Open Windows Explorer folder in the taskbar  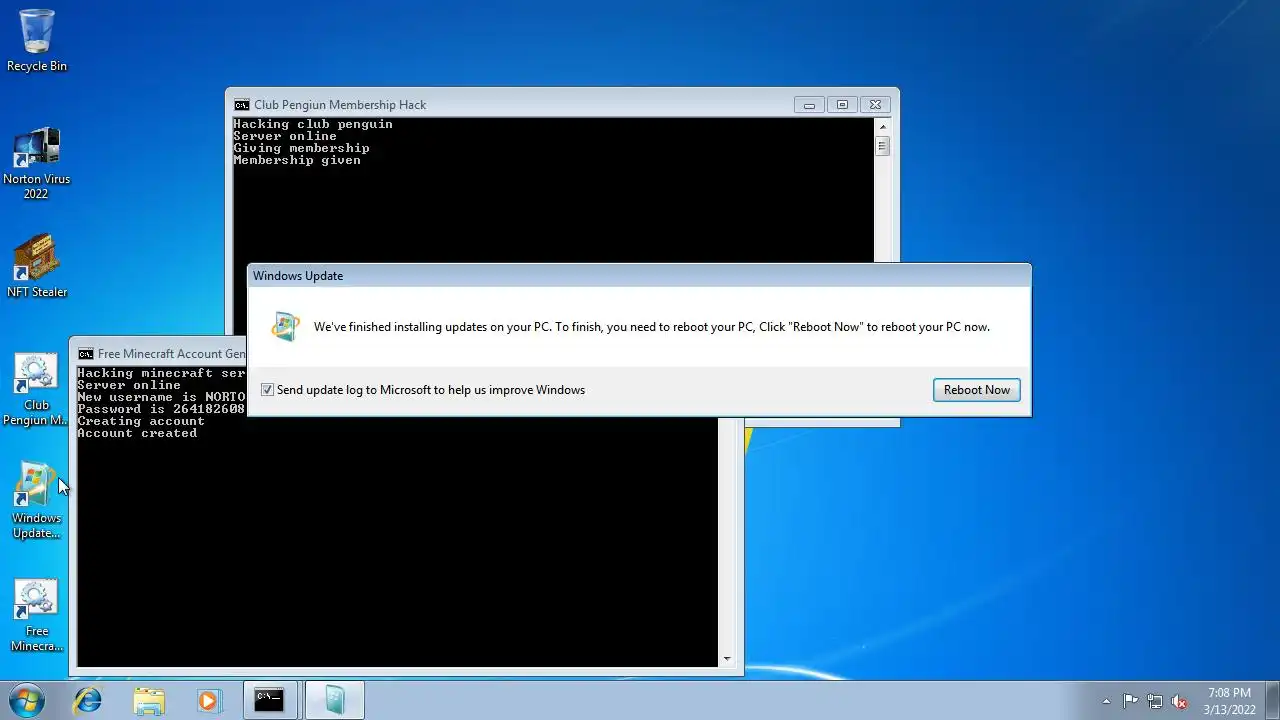coord(148,700)
